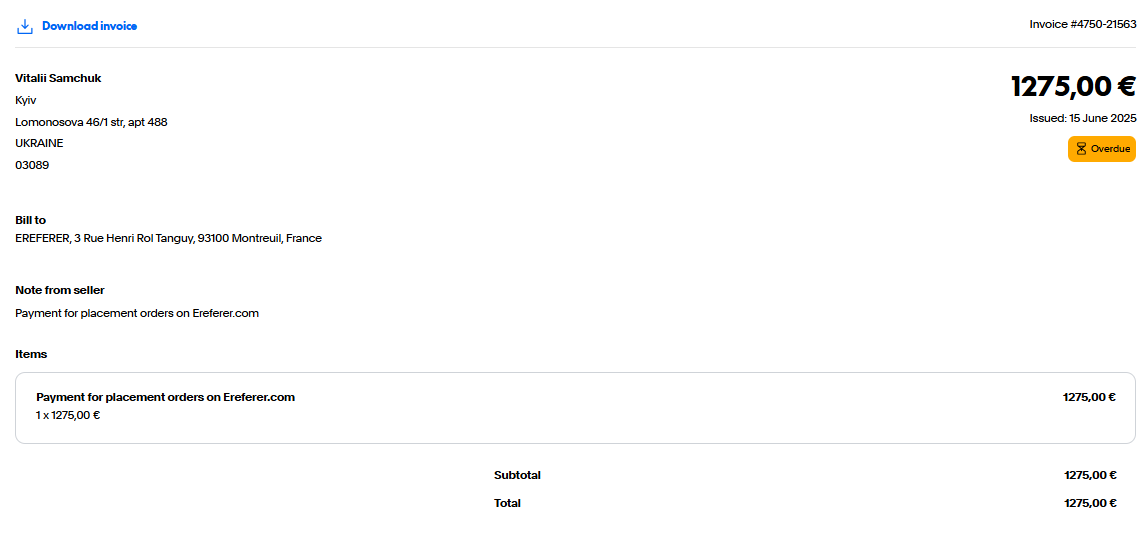
Task: Click the Note from seller heading
Action: (60, 290)
